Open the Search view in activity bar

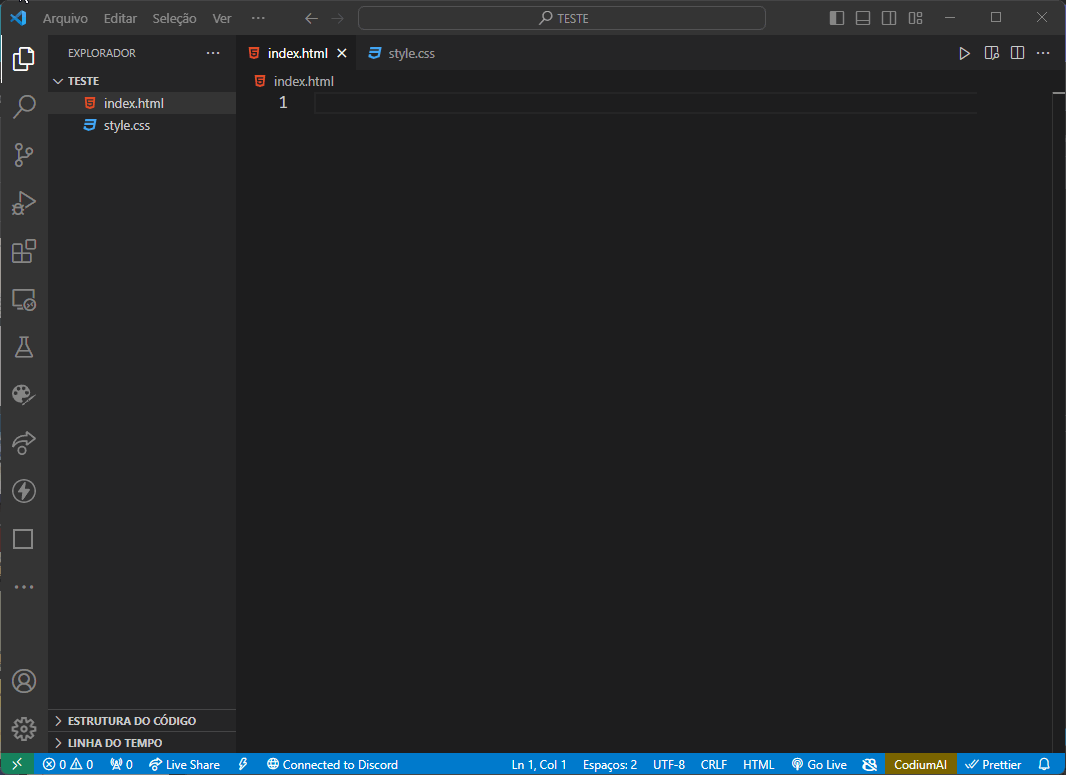coord(24,107)
